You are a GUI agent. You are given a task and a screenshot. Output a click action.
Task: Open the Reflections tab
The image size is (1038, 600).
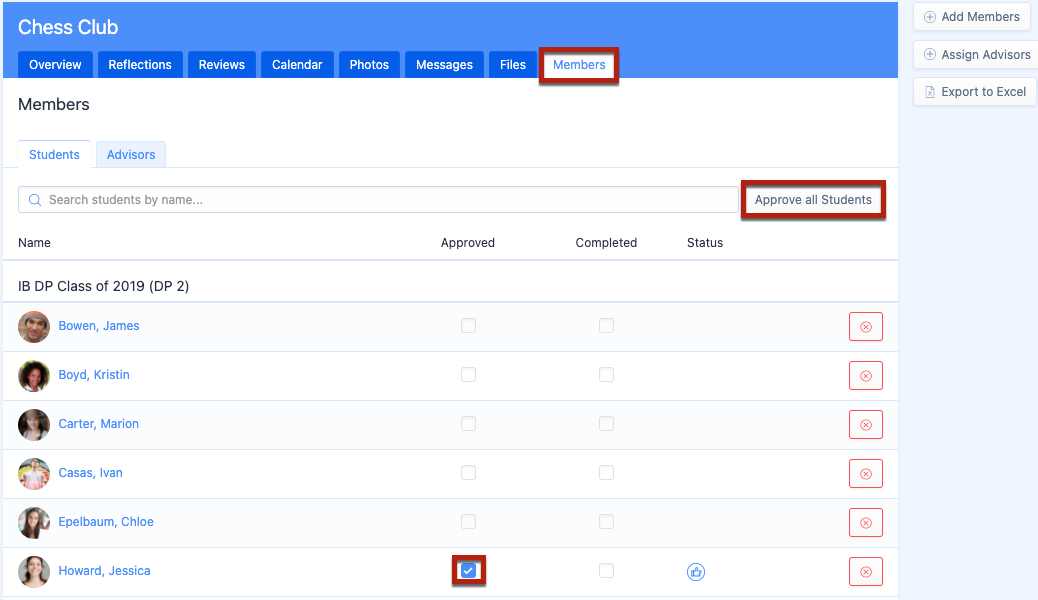(x=140, y=65)
